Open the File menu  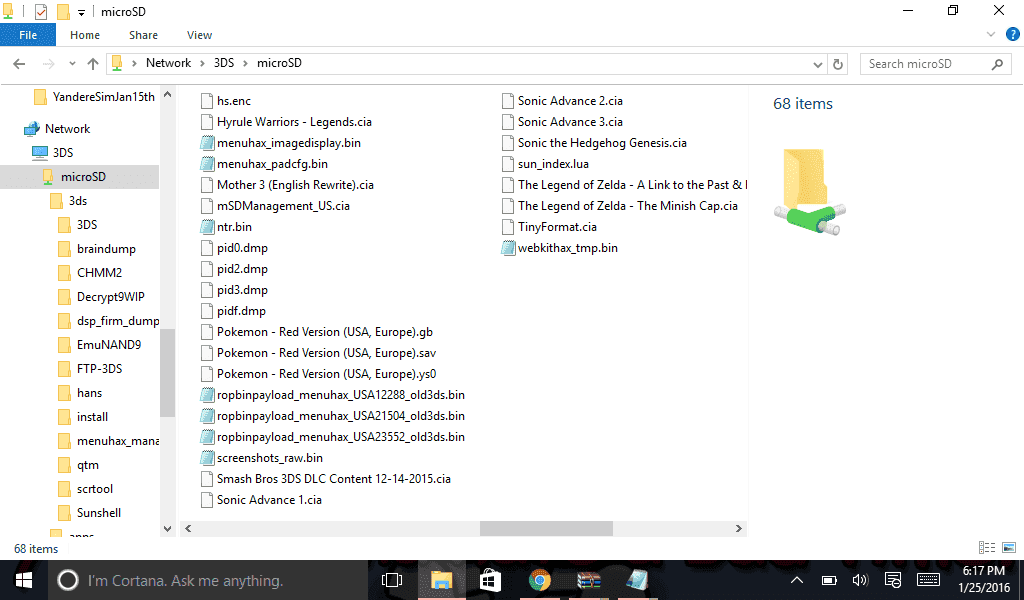pyautogui.click(x=28, y=35)
